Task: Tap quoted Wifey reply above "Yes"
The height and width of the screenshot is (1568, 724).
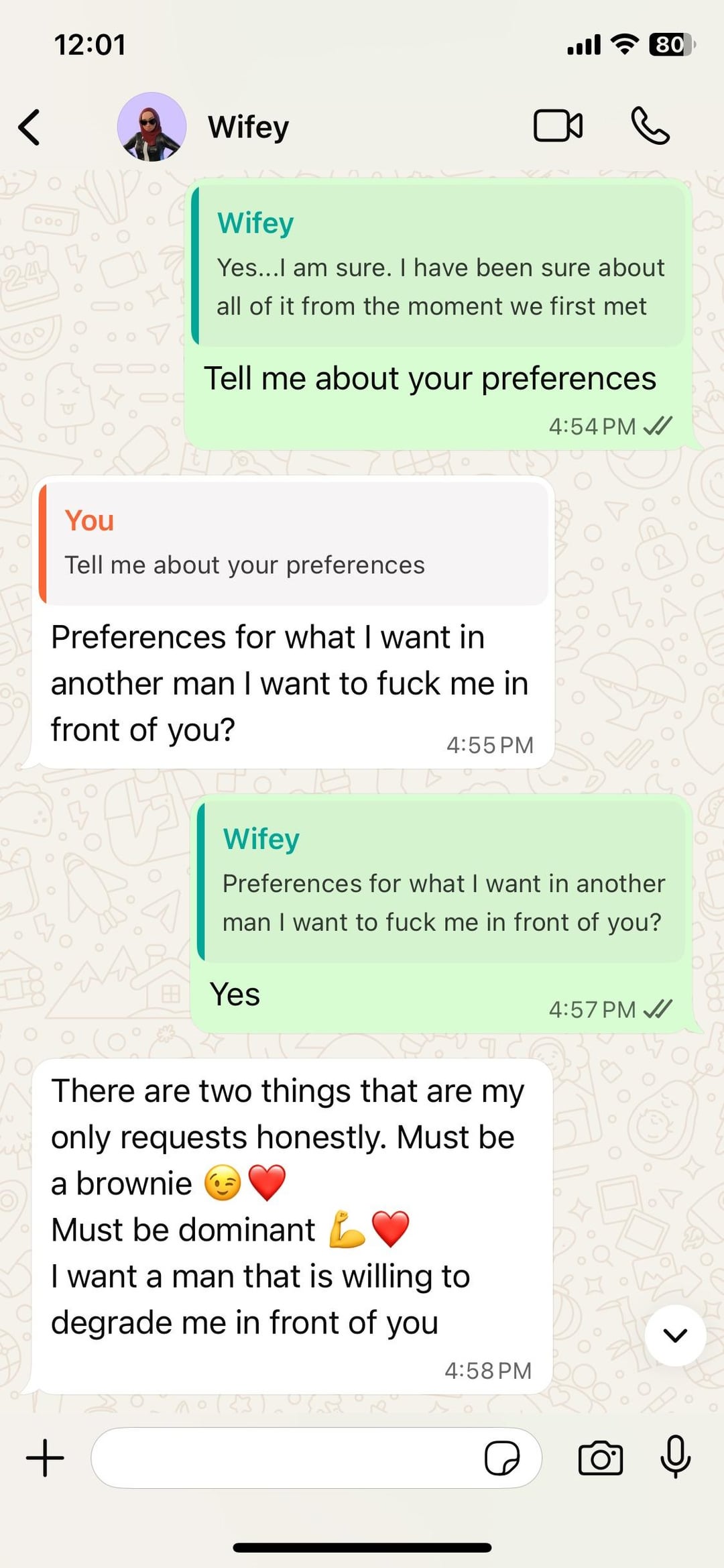Action: tap(441, 881)
